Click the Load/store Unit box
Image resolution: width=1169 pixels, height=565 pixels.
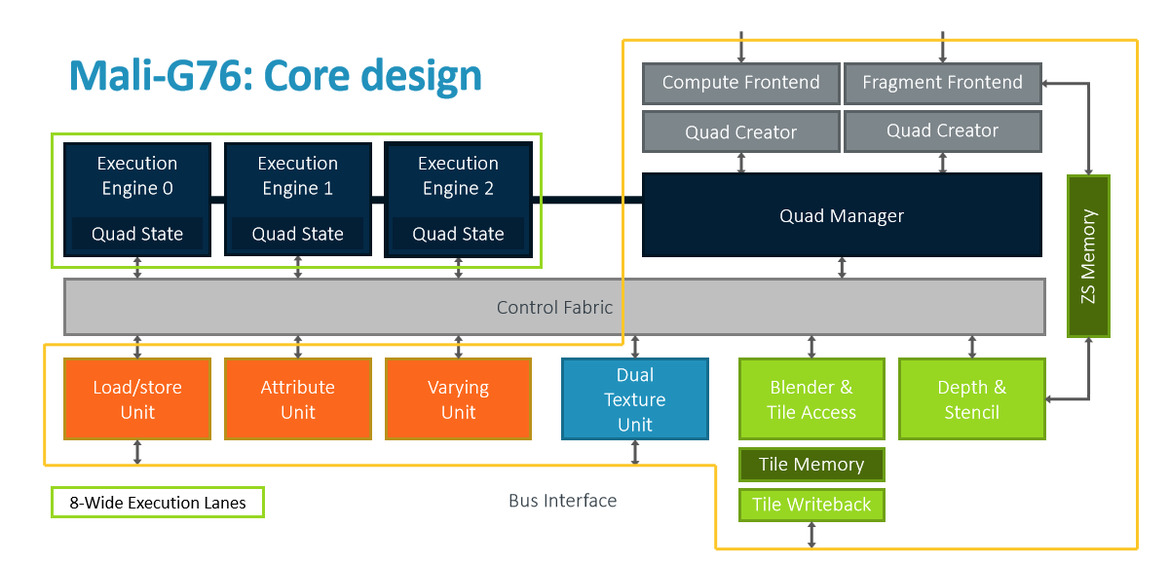tap(137, 399)
